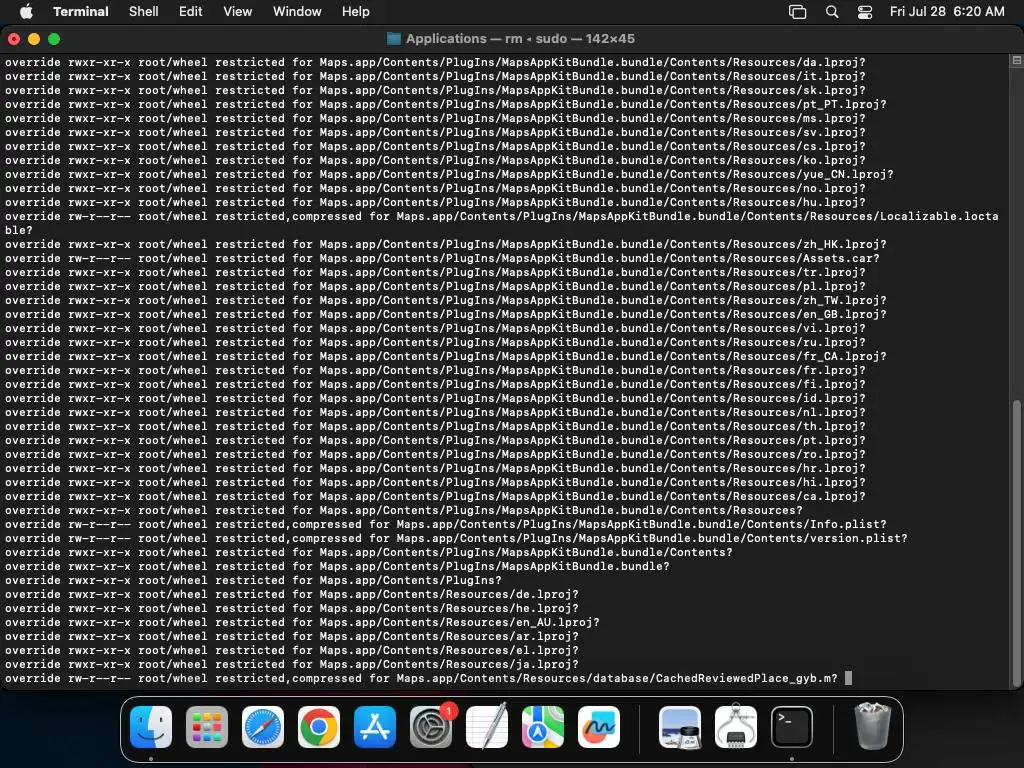The width and height of the screenshot is (1024, 768).
Task: Click the window title 'Applications — rm ◂ sudo — 142×45'
Action: coord(520,39)
